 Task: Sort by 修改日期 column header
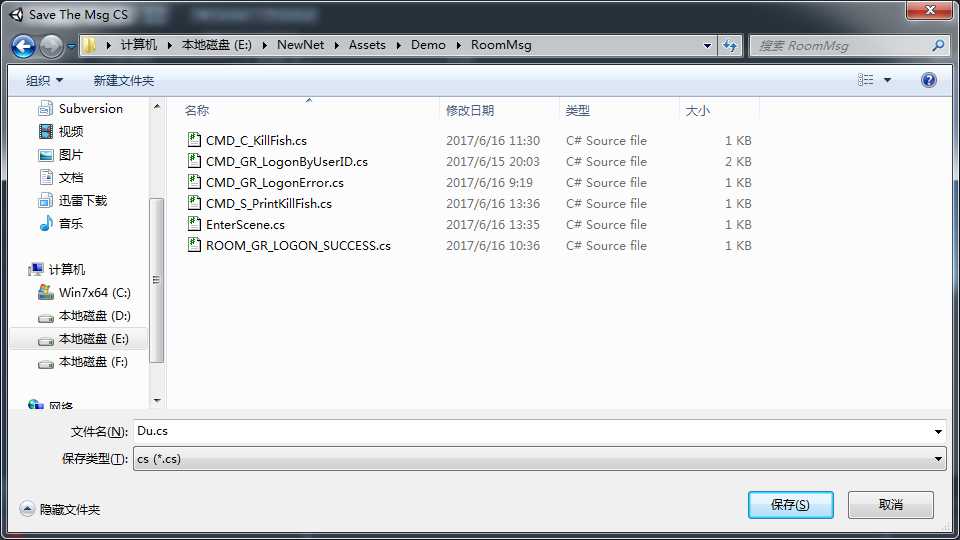pos(470,110)
